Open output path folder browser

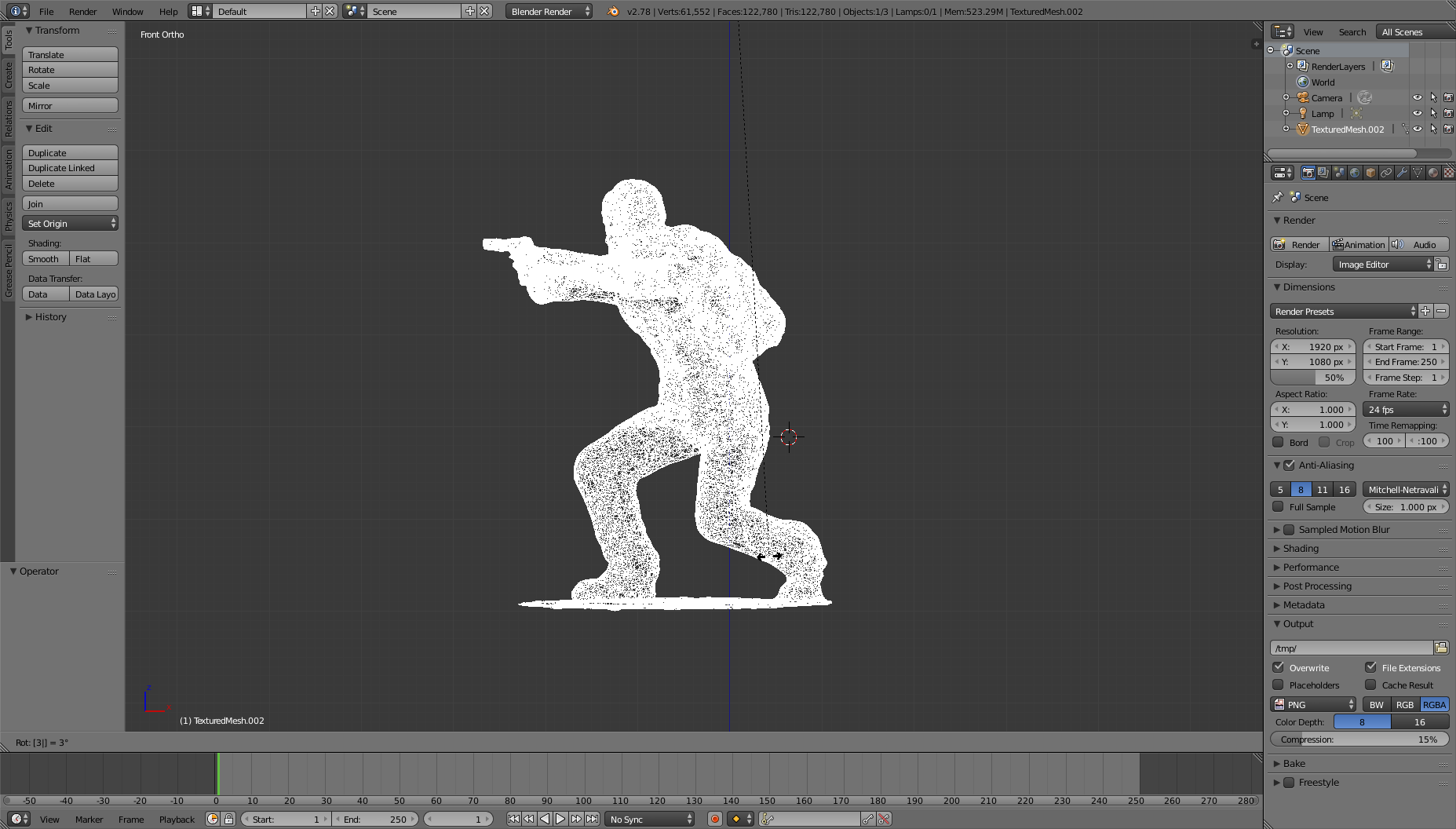(x=1441, y=648)
